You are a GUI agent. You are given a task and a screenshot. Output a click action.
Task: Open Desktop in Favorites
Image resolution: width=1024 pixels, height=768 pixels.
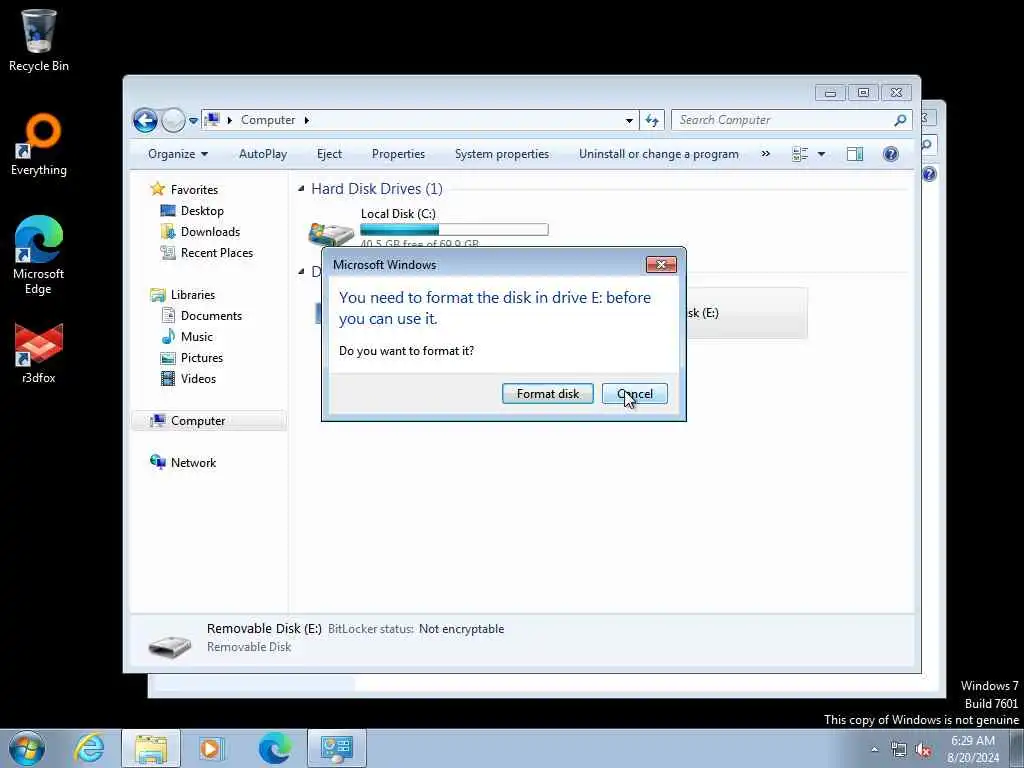202,211
